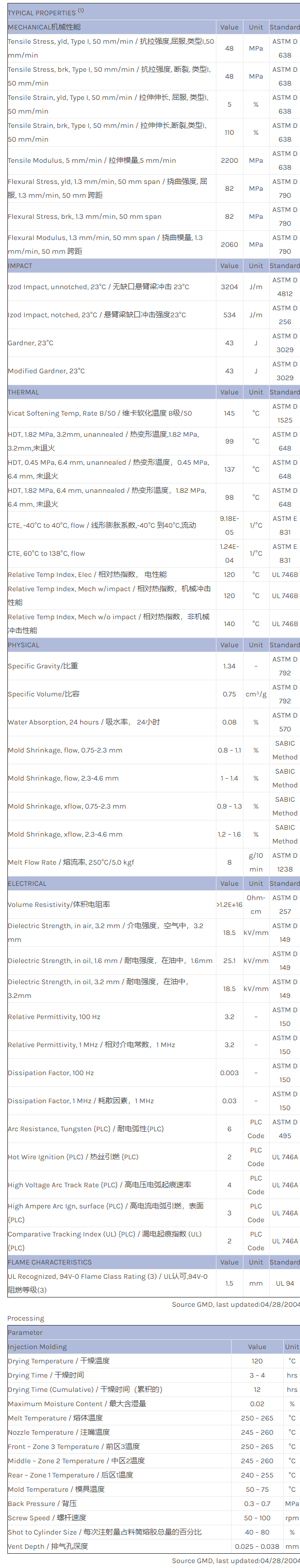Click the MECHANICAL section header
The height and width of the screenshot is (1568, 300).
[44, 28]
